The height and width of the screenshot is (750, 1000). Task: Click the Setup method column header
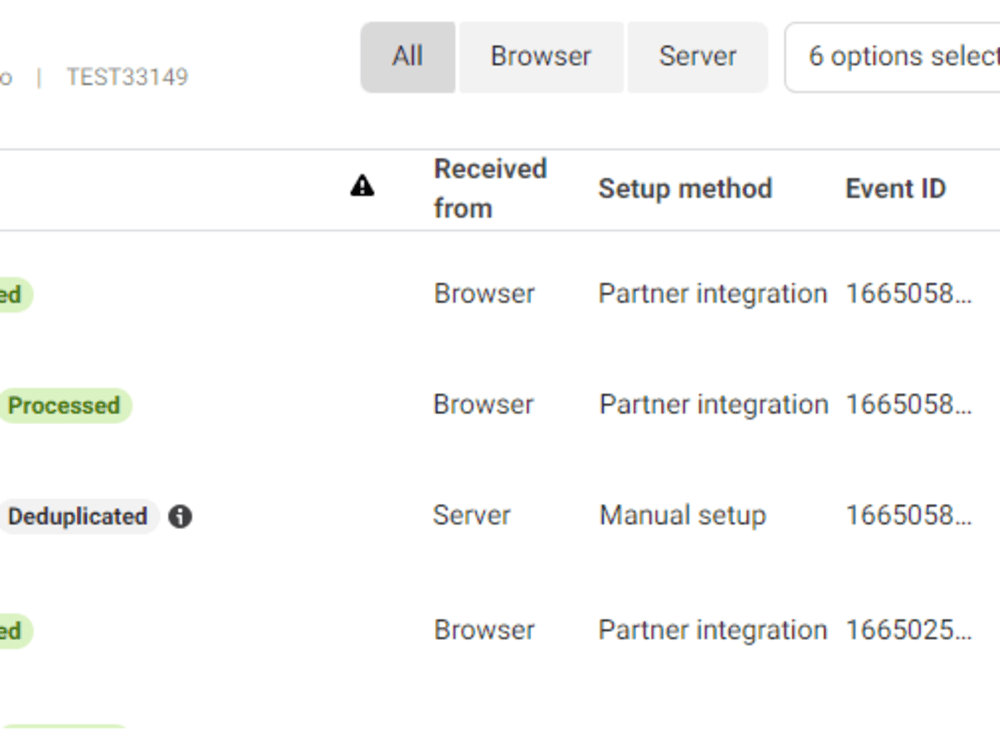click(685, 188)
